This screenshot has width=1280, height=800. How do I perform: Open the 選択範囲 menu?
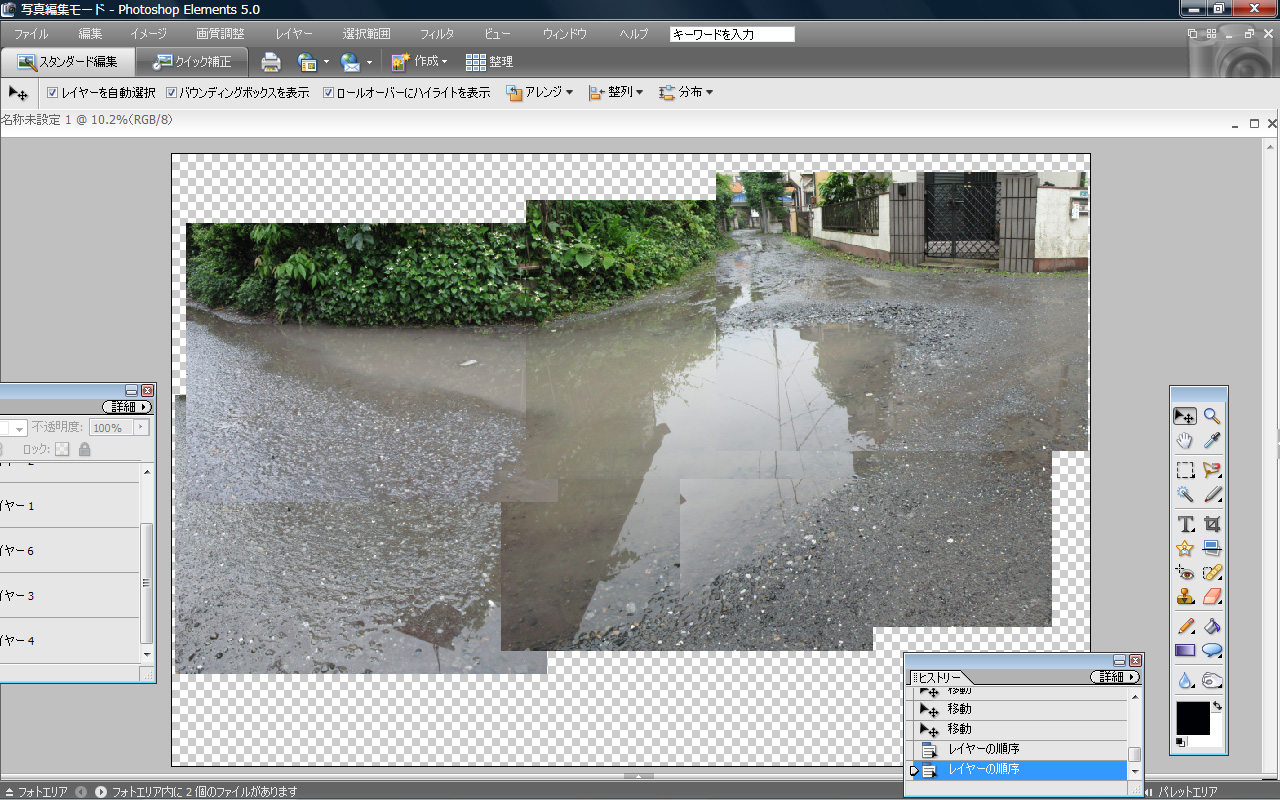[366, 34]
